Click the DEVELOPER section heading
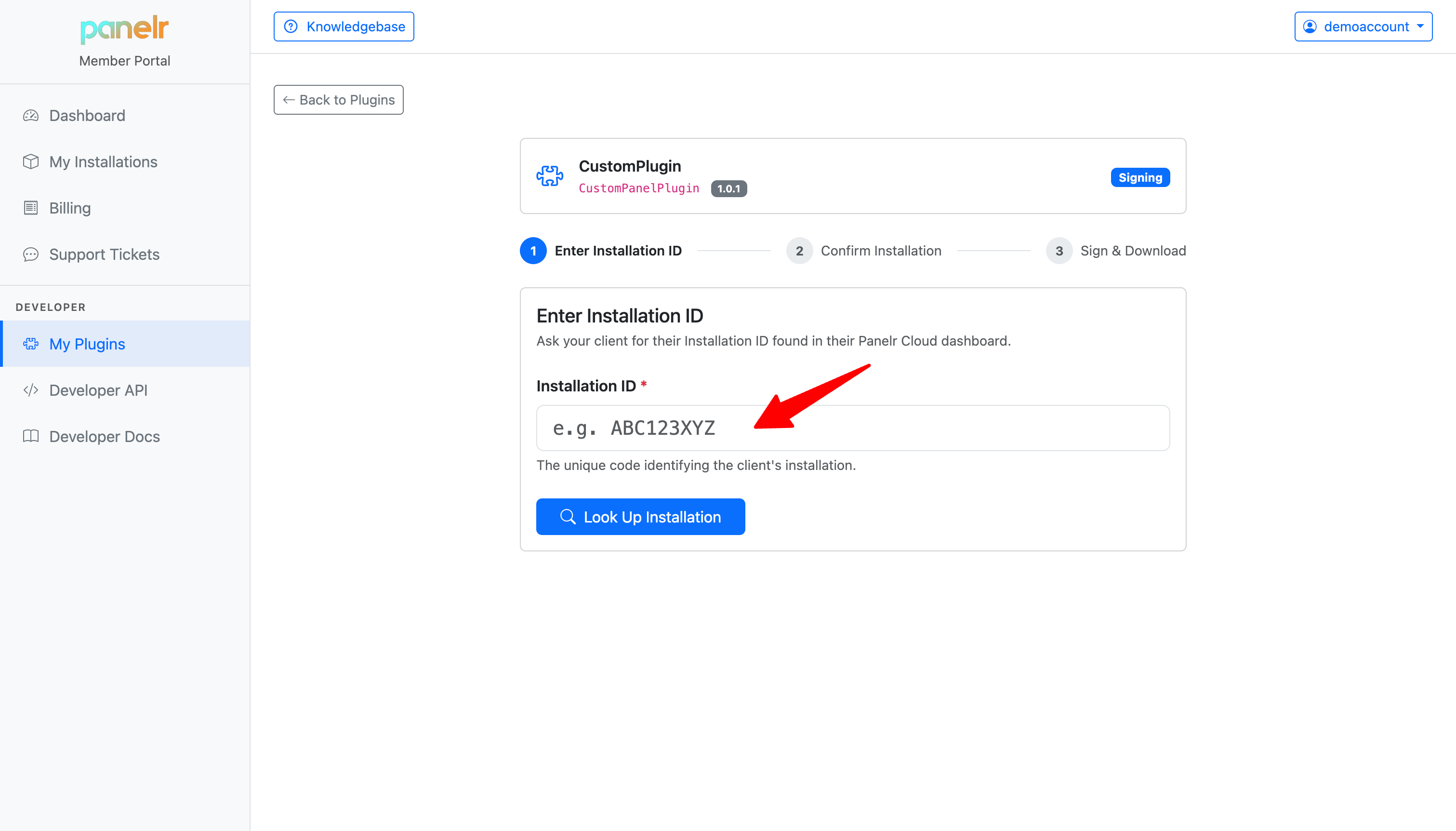This screenshot has height=831, width=1456. [x=51, y=307]
